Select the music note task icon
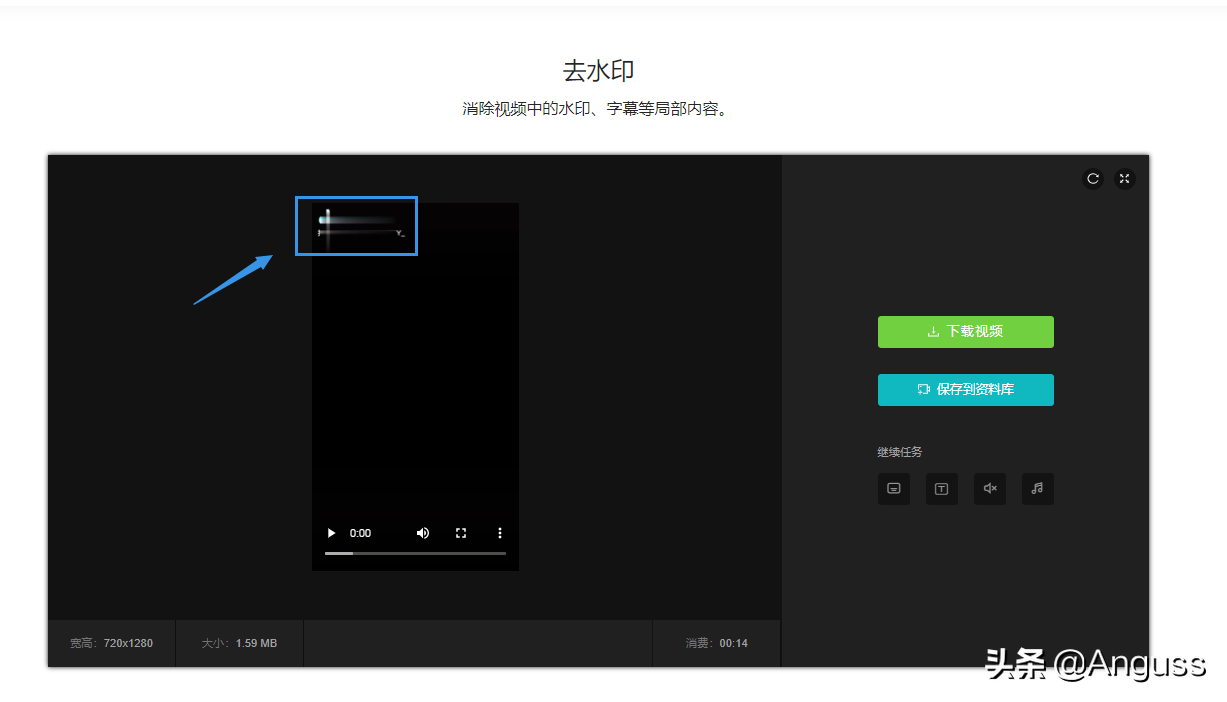This screenshot has width=1227, height=702. pyautogui.click(x=1038, y=489)
